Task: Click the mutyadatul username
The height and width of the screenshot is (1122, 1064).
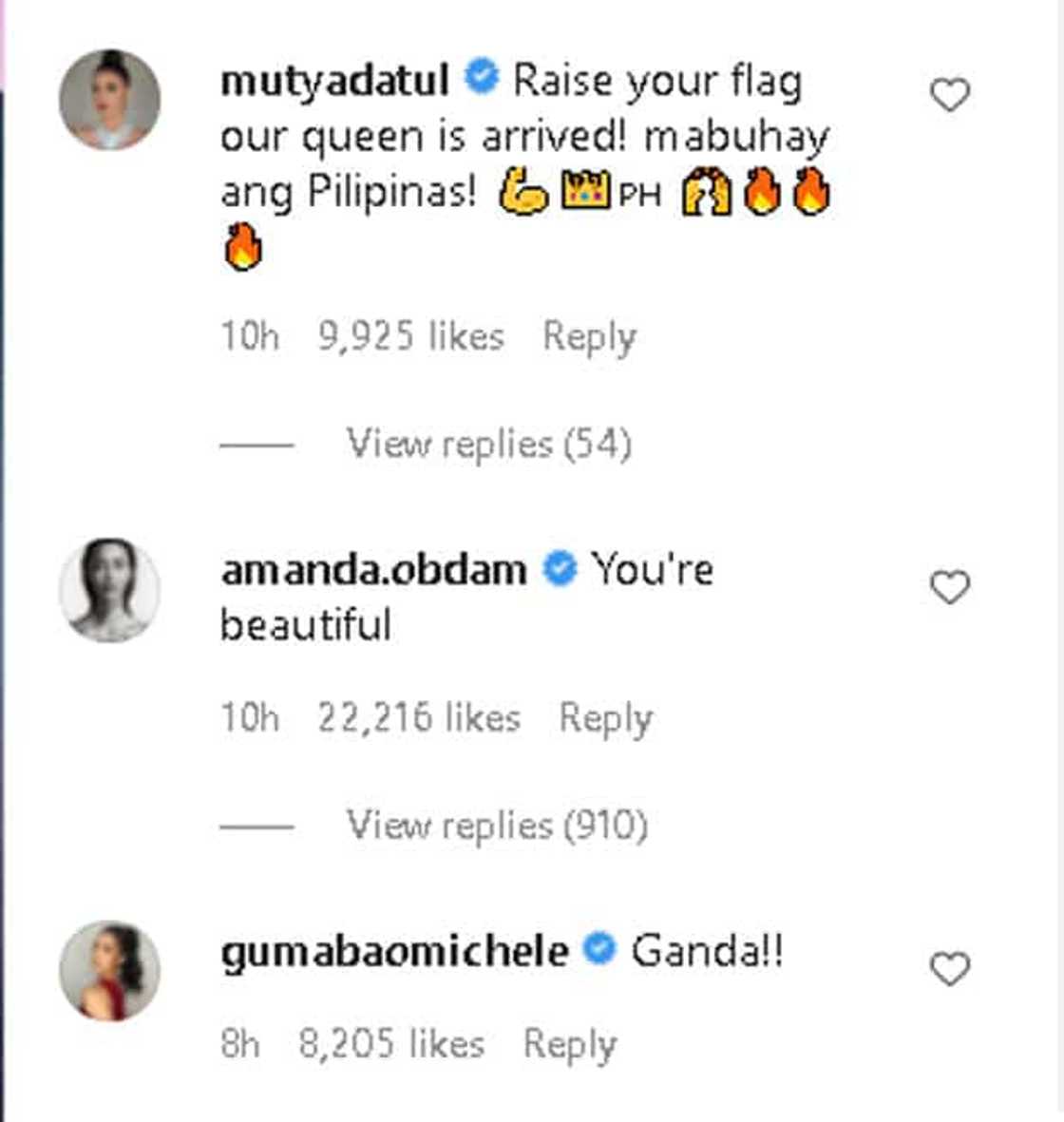Action: click(334, 81)
